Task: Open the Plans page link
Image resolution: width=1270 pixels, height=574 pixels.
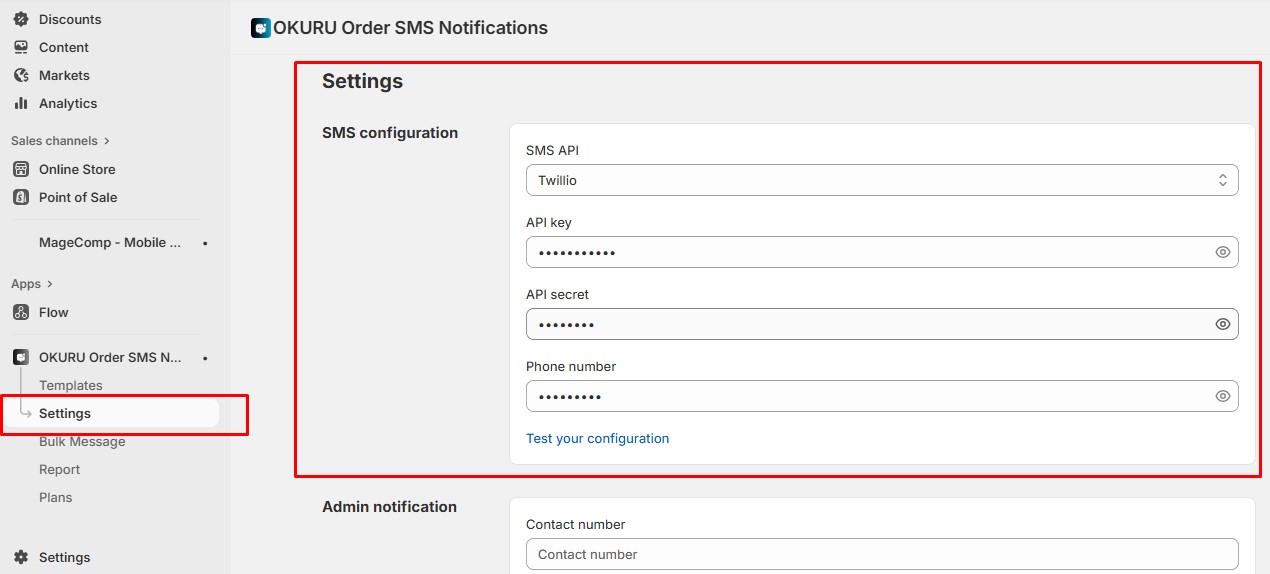Action: pyautogui.click(x=55, y=497)
